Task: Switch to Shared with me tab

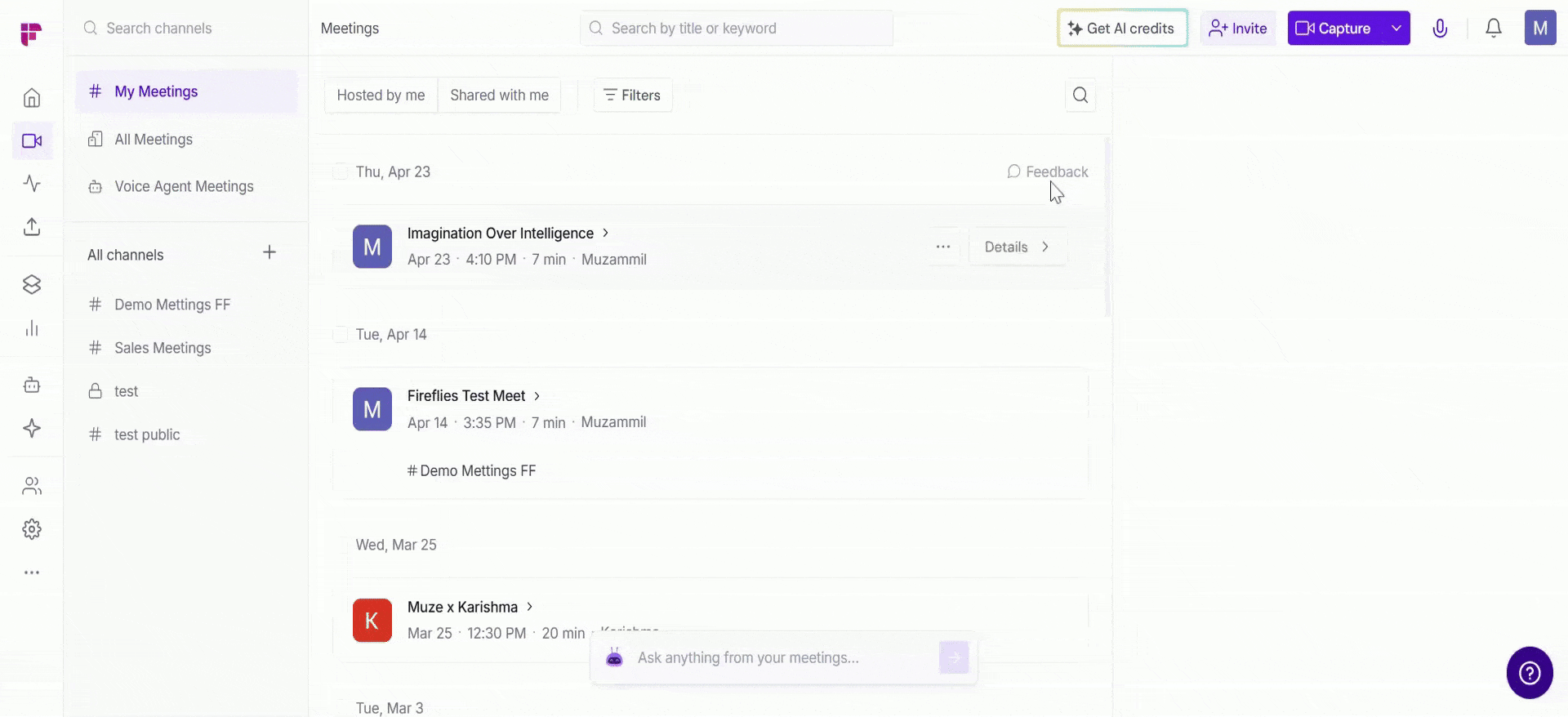Action: coord(499,96)
